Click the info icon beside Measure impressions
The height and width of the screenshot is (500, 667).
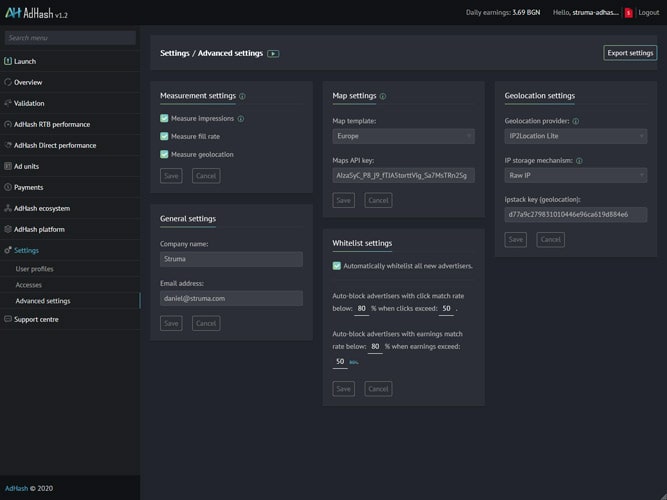(x=241, y=119)
